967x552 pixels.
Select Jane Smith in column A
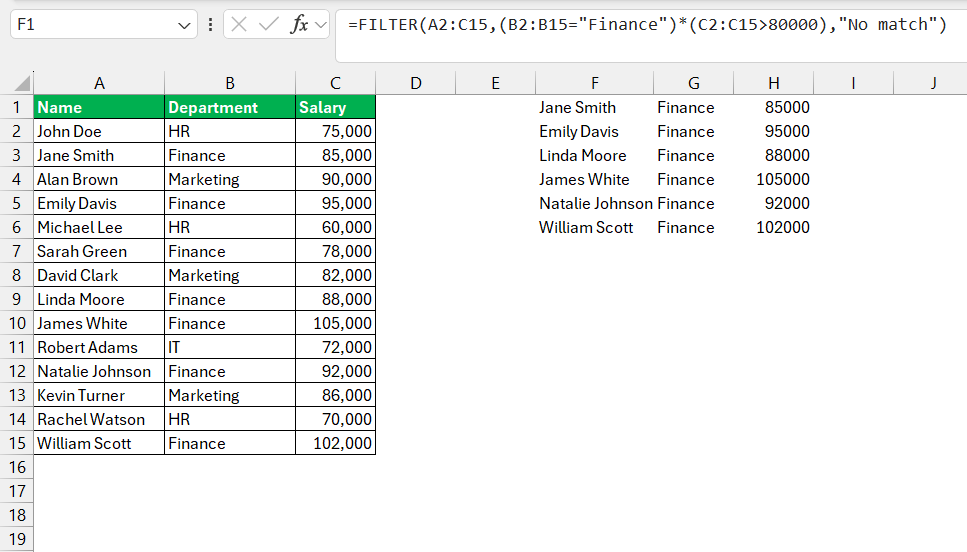pyautogui.click(x=99, y=155)
